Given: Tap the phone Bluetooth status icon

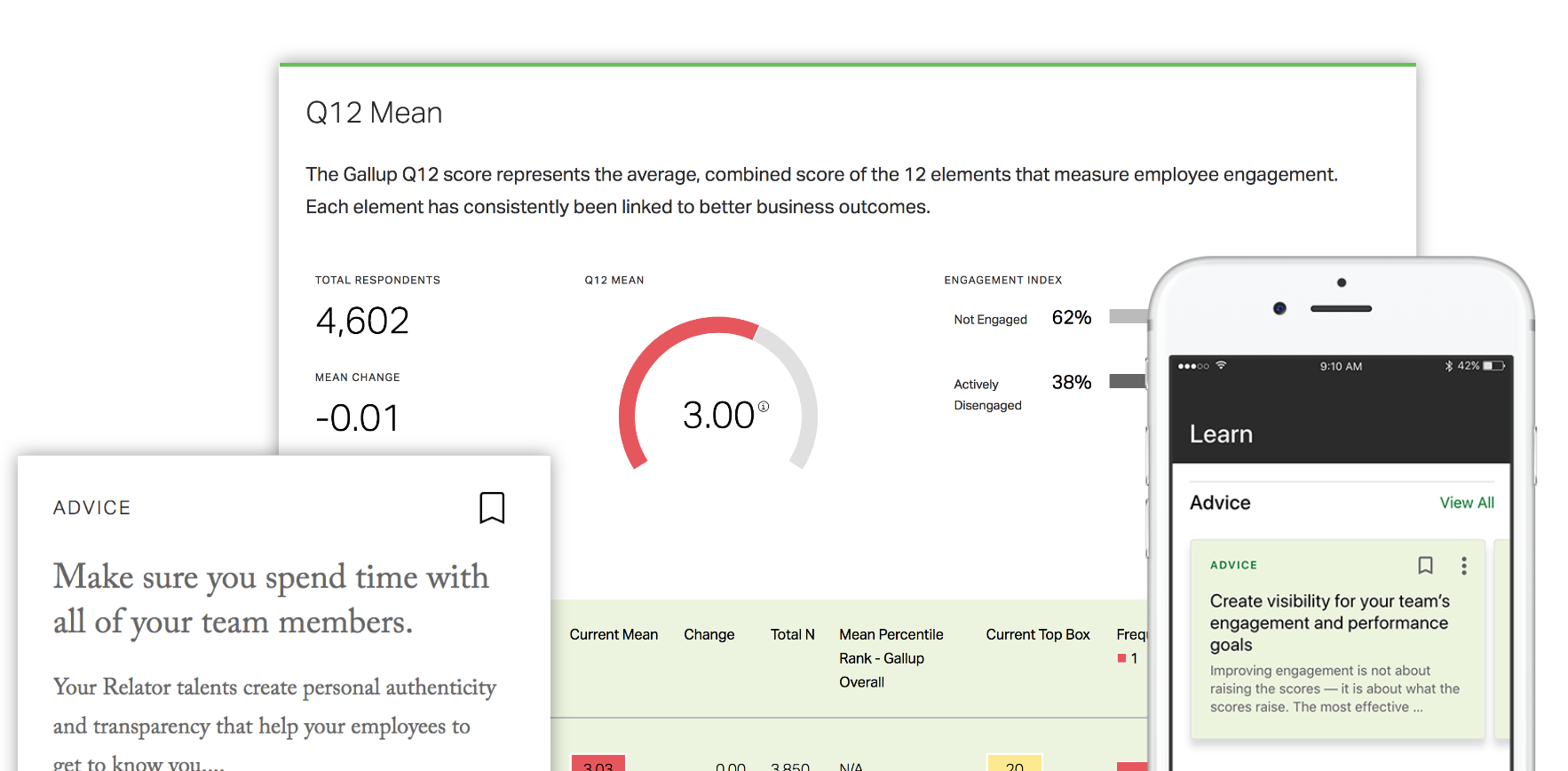Looking at the screenshot, I should tap(1449, 366).
